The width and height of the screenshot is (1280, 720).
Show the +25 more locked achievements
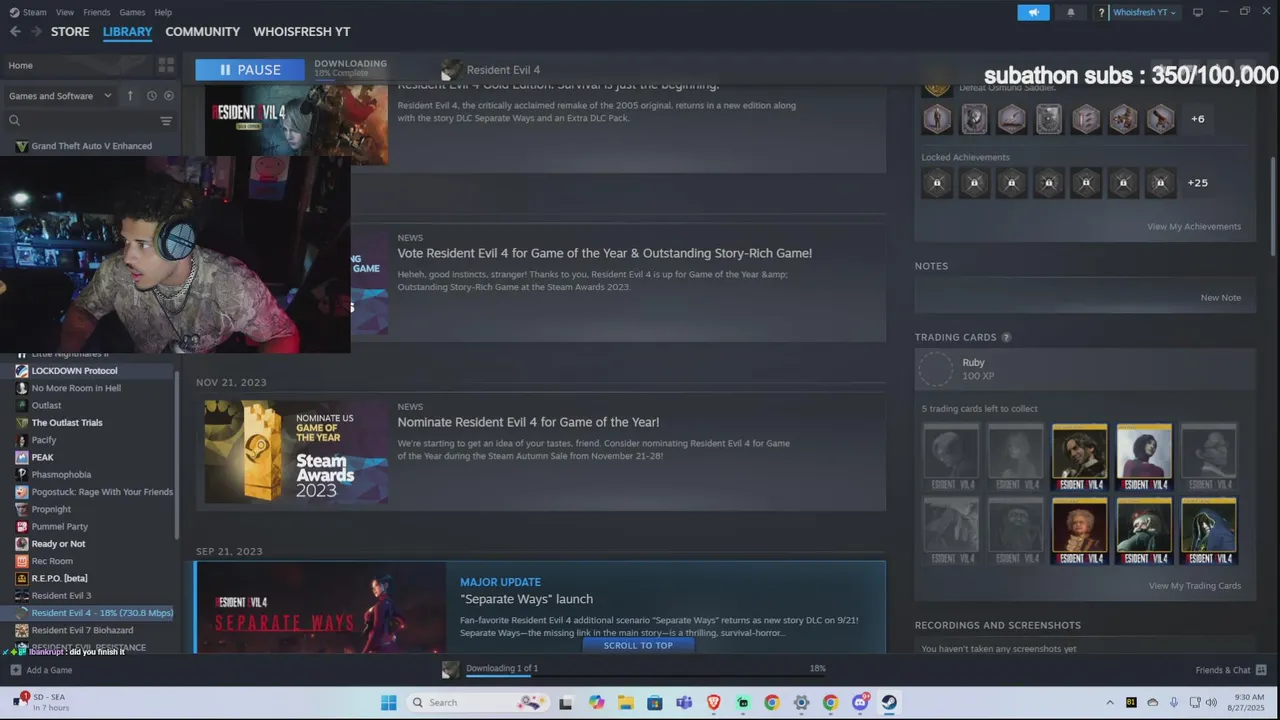tap(1197, 183)
